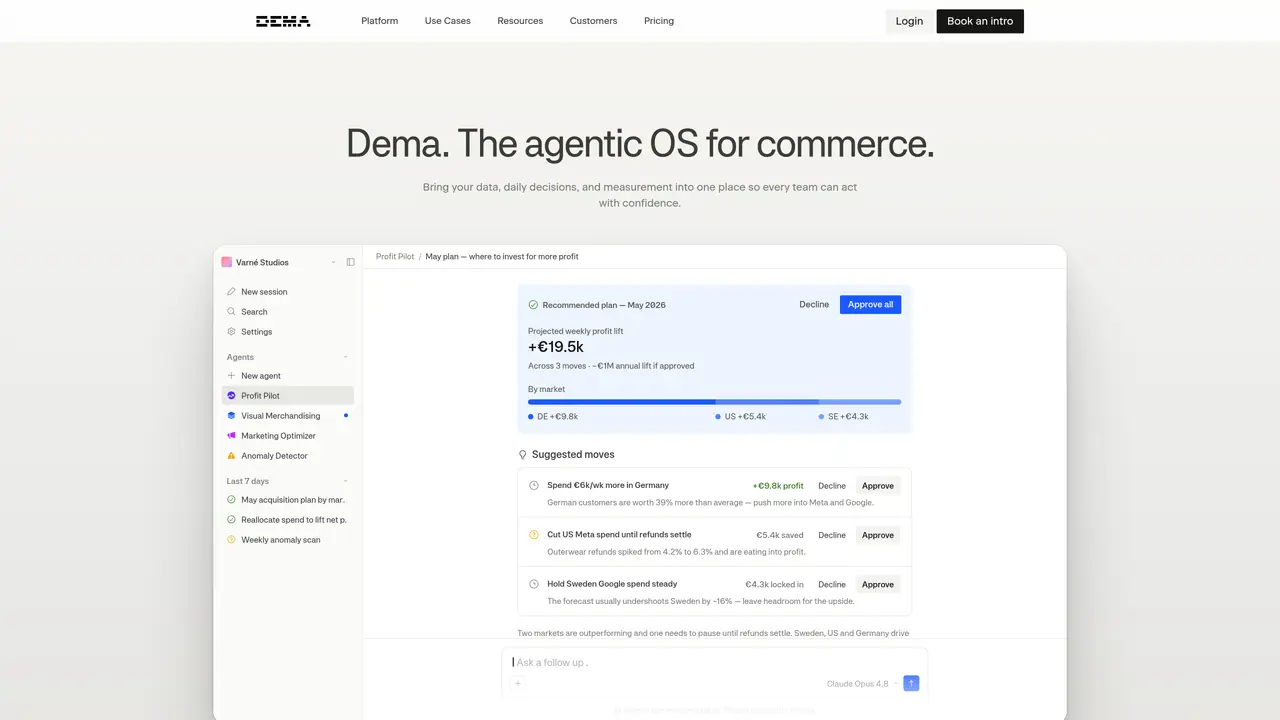Click the Dema logo in header

click(x=283, y=21)
